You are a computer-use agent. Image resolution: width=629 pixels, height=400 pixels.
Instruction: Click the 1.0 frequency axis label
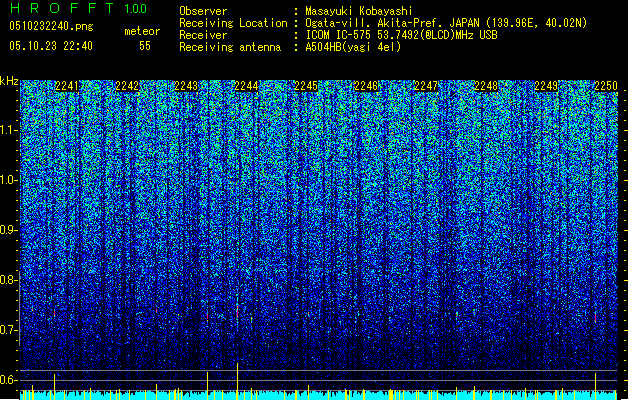click(x=9, y=180)
